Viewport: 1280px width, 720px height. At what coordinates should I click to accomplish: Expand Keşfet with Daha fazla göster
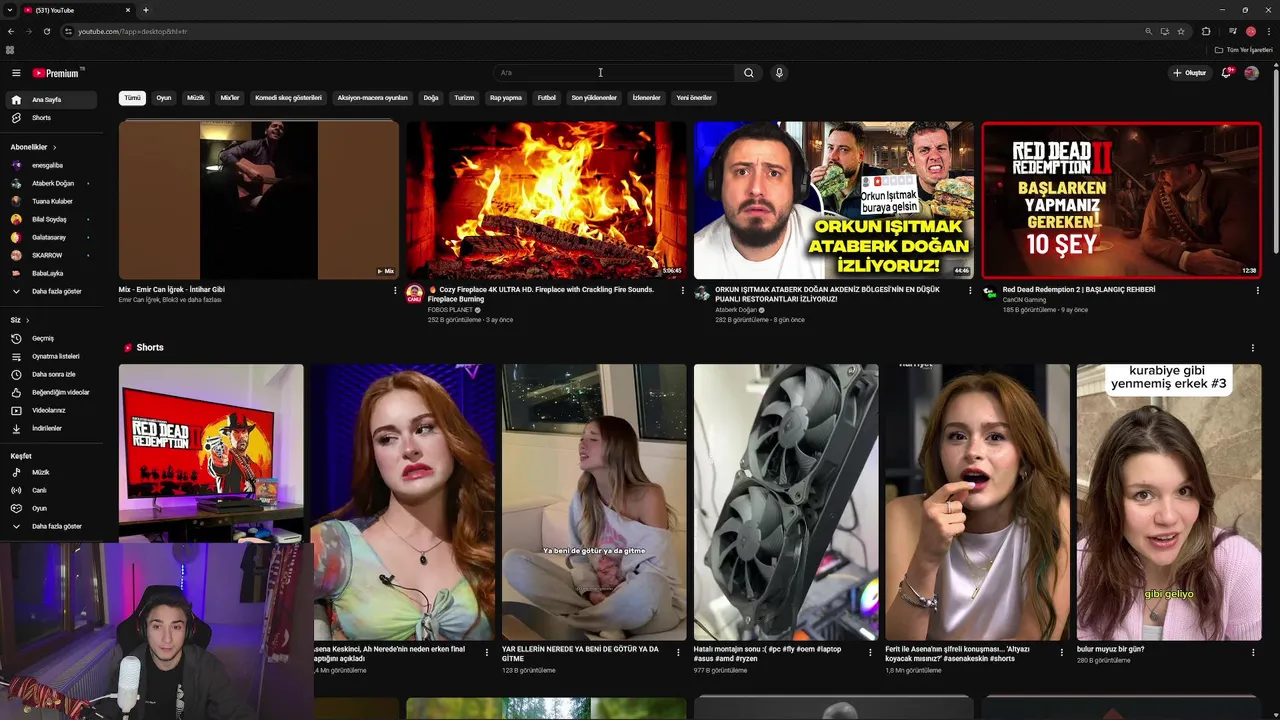coord(53,526)
